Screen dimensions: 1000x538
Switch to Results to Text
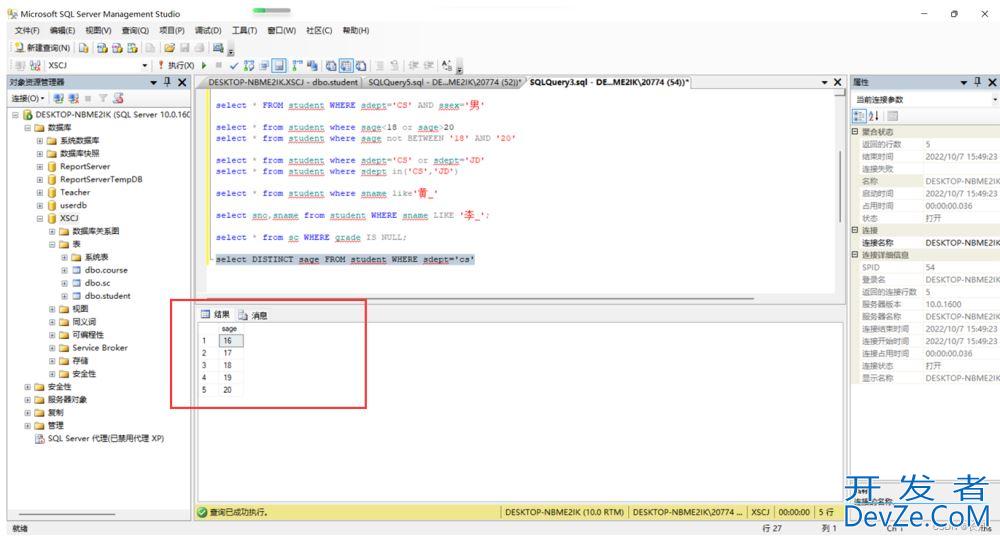331,65
